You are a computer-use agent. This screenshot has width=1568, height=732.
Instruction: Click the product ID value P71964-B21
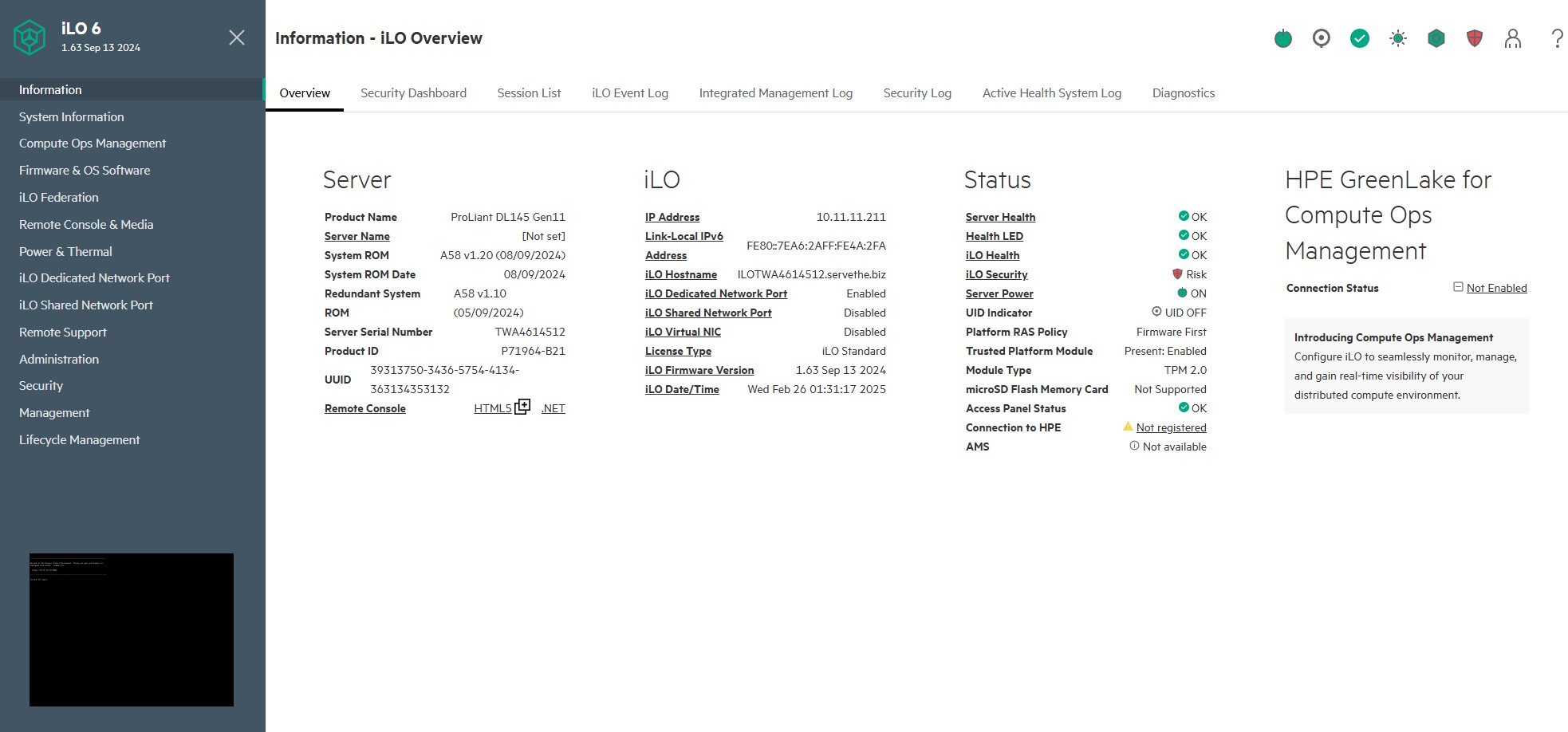pyautogui.click(x=534, y=351)
